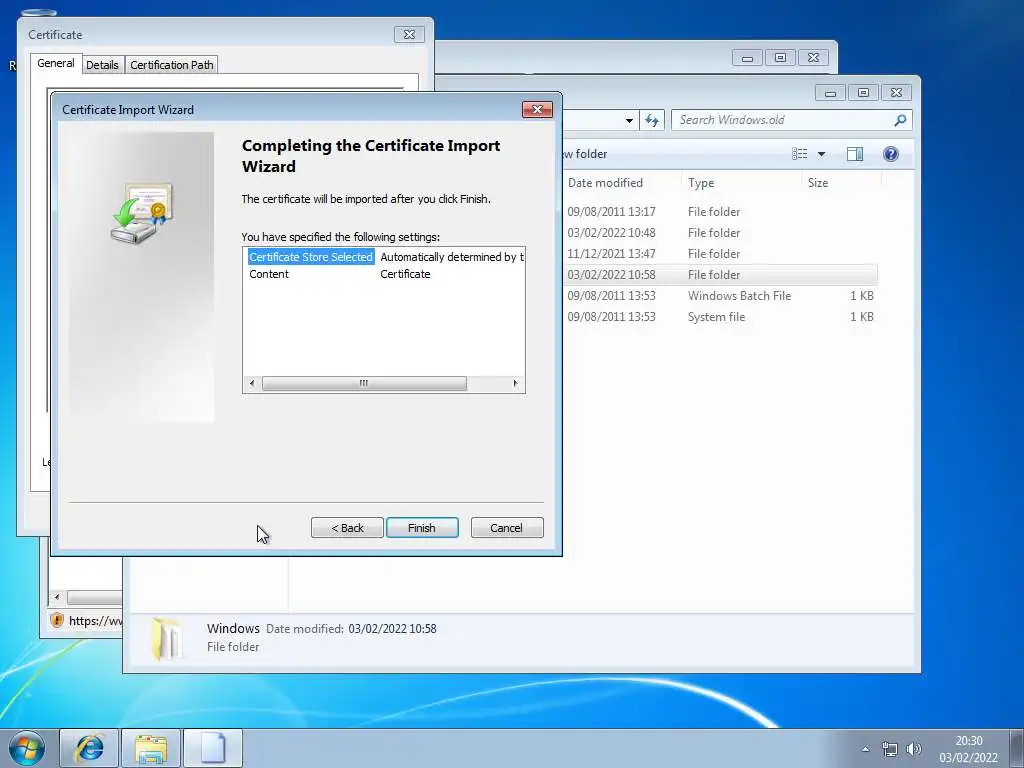Maximize the Windows.old Explorer window

(863, 93)
